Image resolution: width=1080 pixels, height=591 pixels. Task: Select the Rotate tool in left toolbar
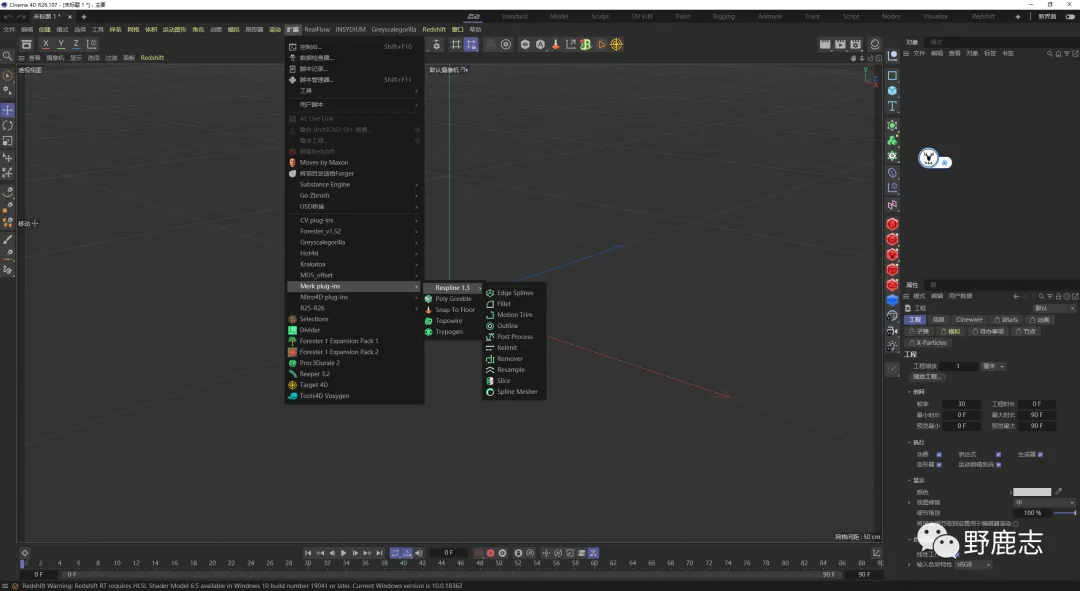pyautogui.click(x=8, y=125)
